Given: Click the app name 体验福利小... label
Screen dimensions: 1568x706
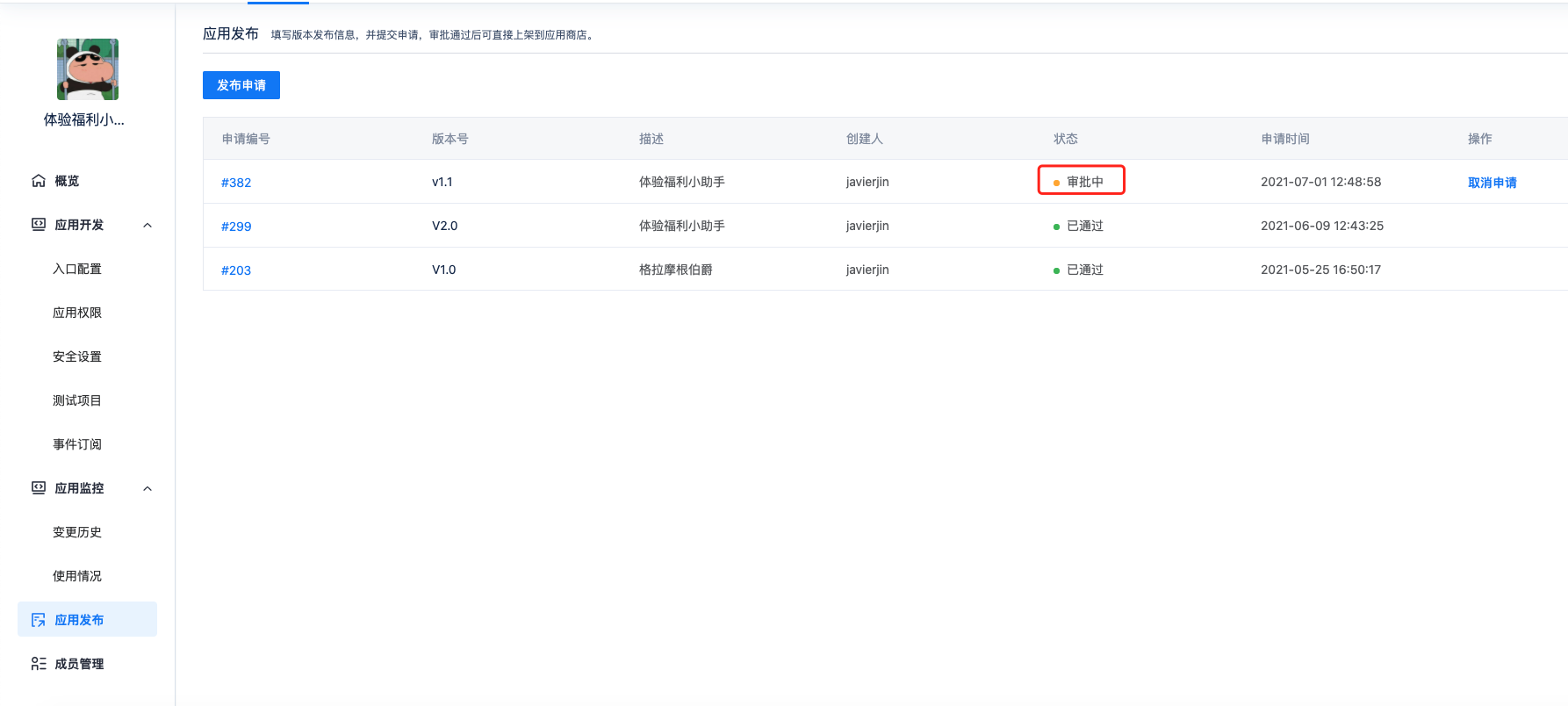Looking at the screenshot, I should (x=84, y=119).
